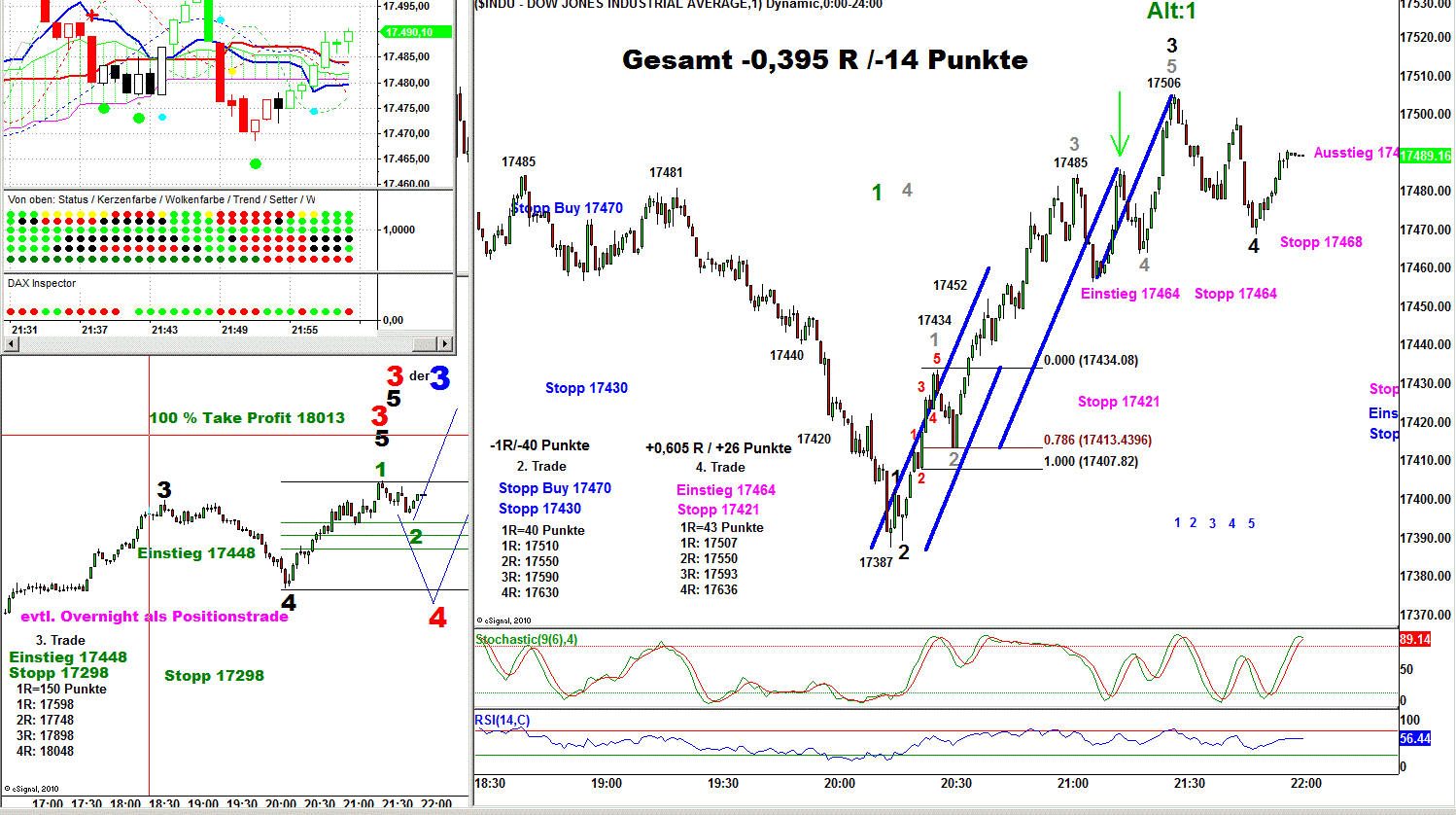Click the 'Alt:1' green label
The image size is (1456, 815).
tap(1171, 12)
